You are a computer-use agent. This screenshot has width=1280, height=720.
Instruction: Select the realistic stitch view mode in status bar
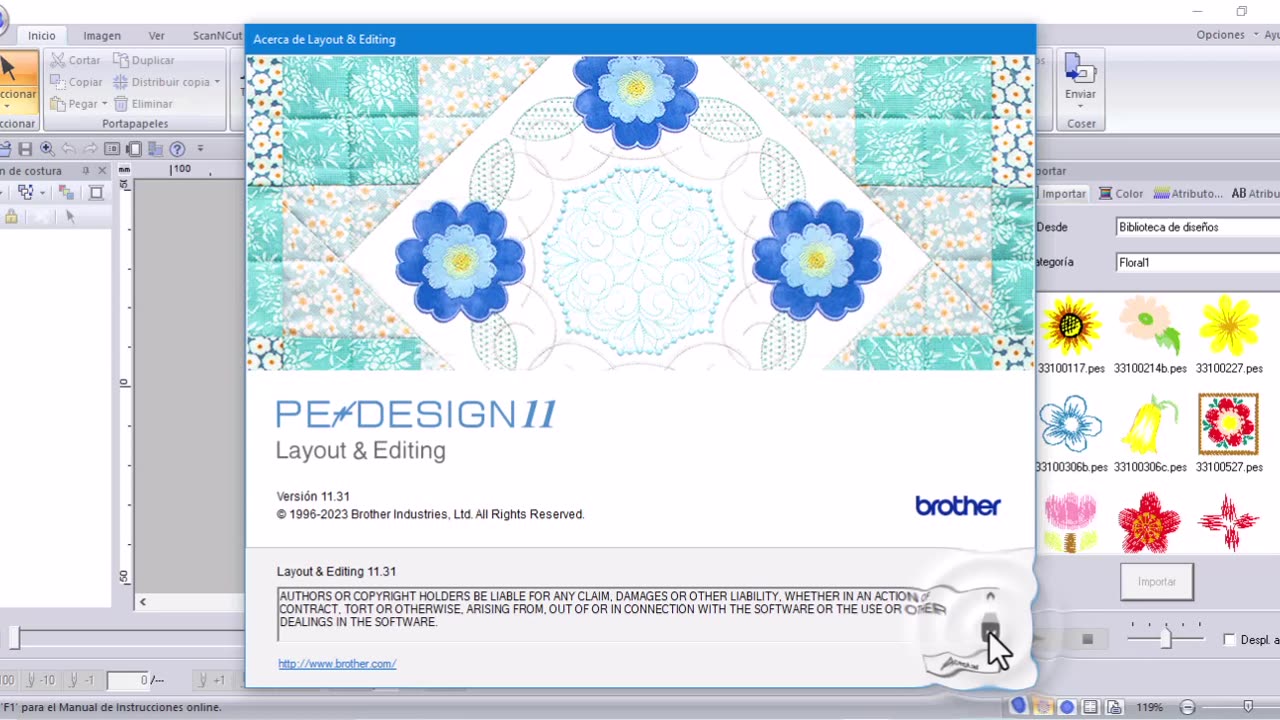coord(1043,707)
